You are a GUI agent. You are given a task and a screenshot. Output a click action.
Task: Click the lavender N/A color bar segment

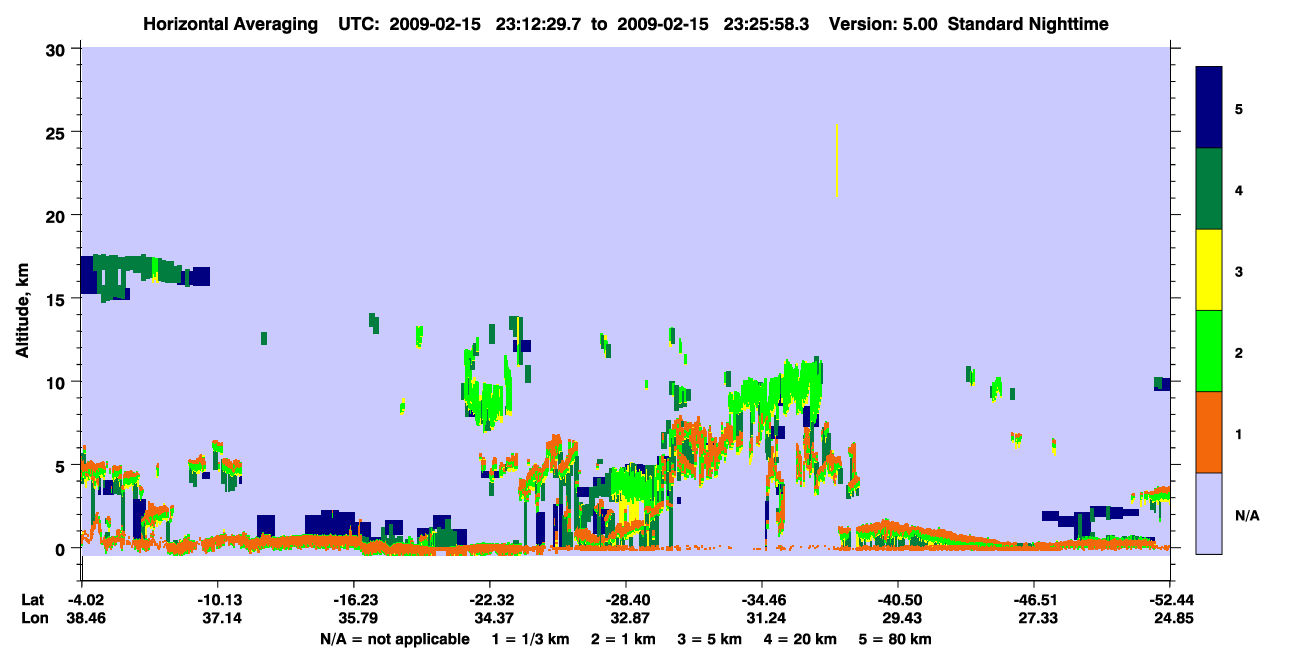pyautogui.click(x=1209, y=513)
